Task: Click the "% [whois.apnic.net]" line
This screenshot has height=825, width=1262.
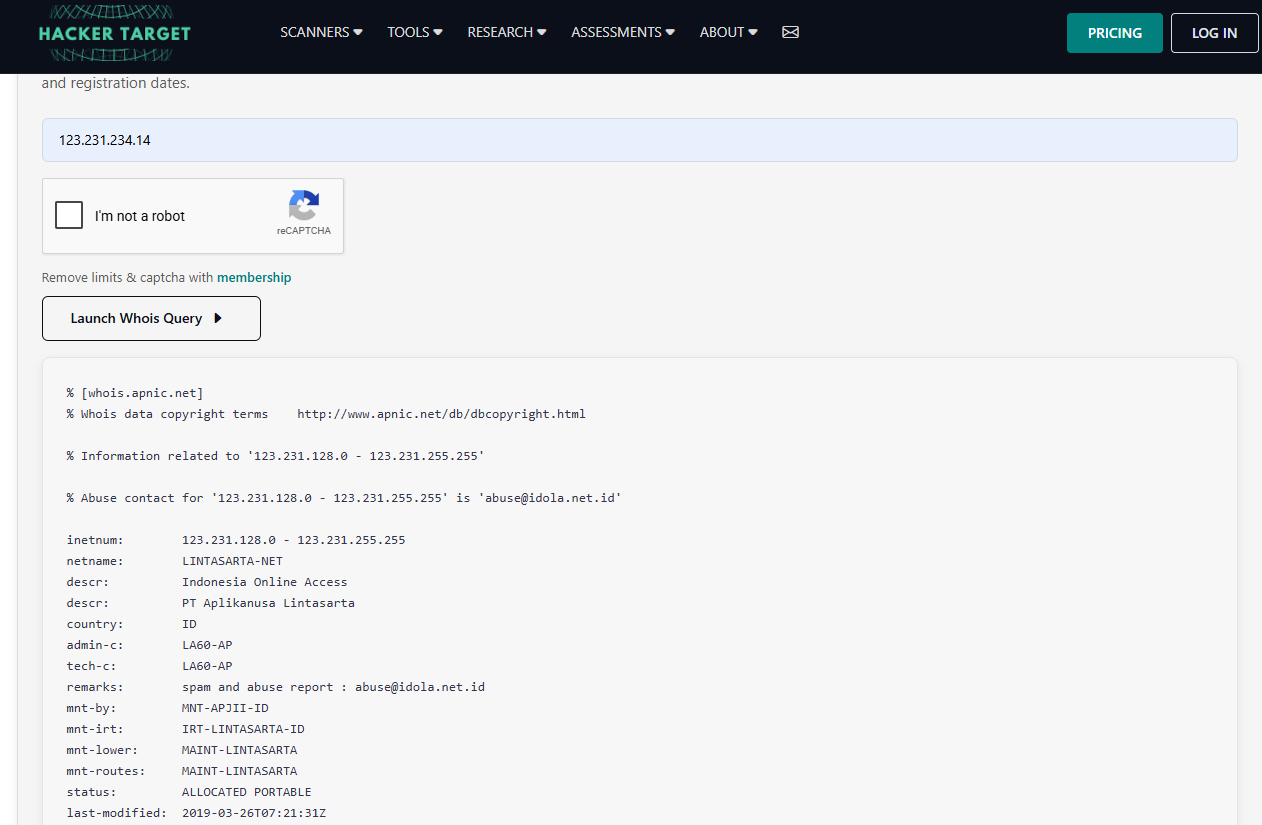Action: pos(135,393)
